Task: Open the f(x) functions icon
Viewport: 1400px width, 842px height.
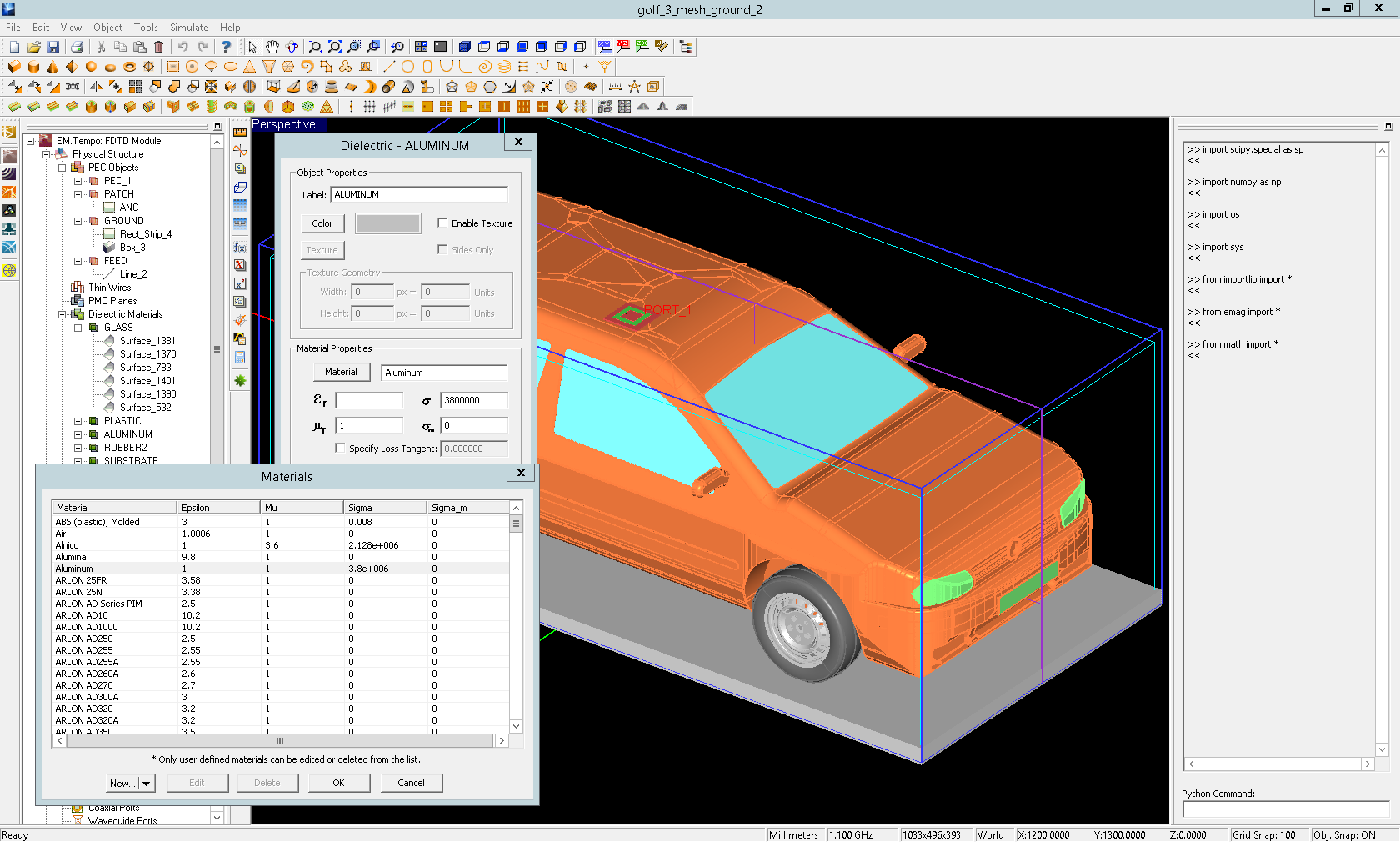Action: pos(240,248)
